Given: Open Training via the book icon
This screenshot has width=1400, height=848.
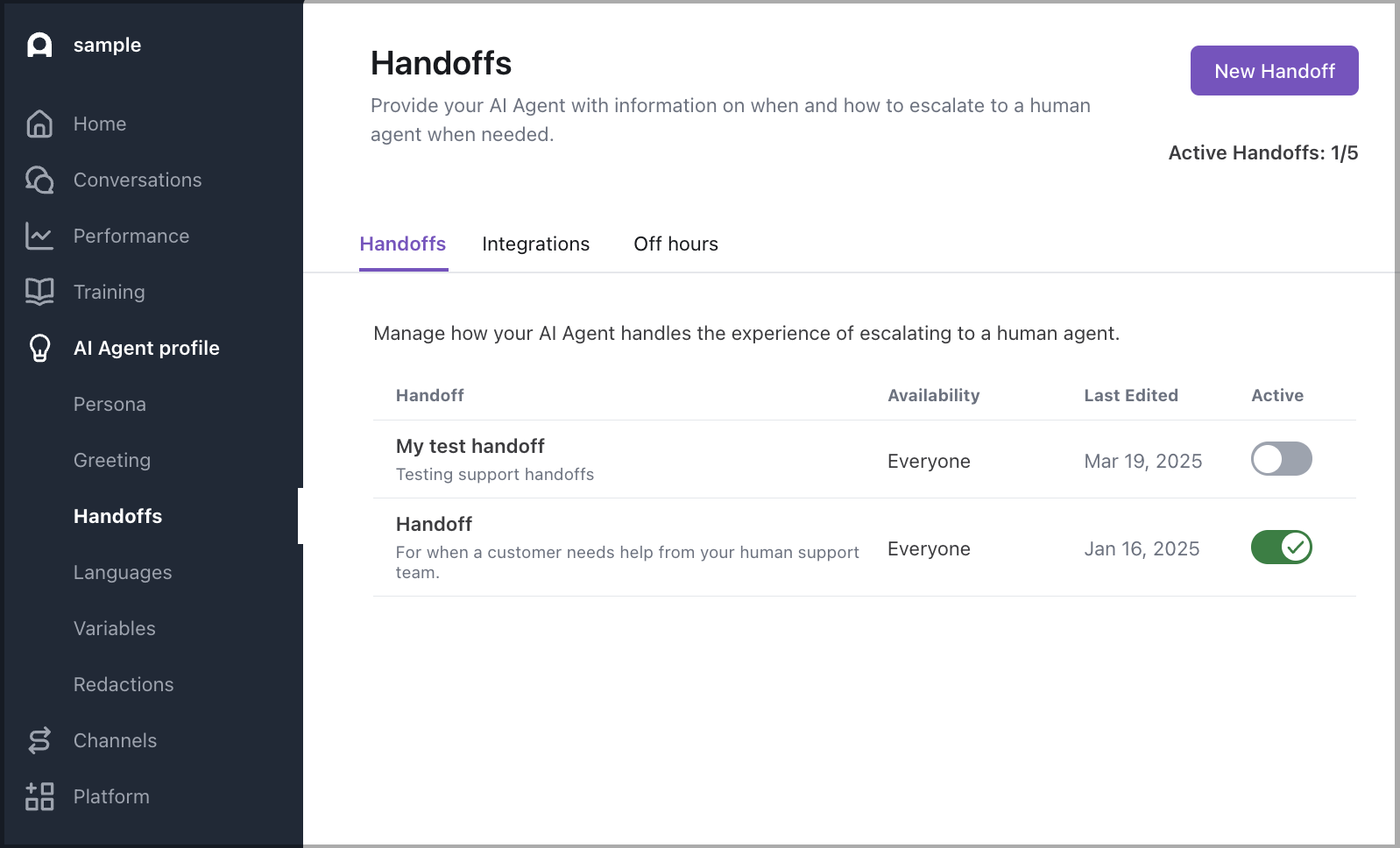Looking at the screenshot, I should (39, 292).
